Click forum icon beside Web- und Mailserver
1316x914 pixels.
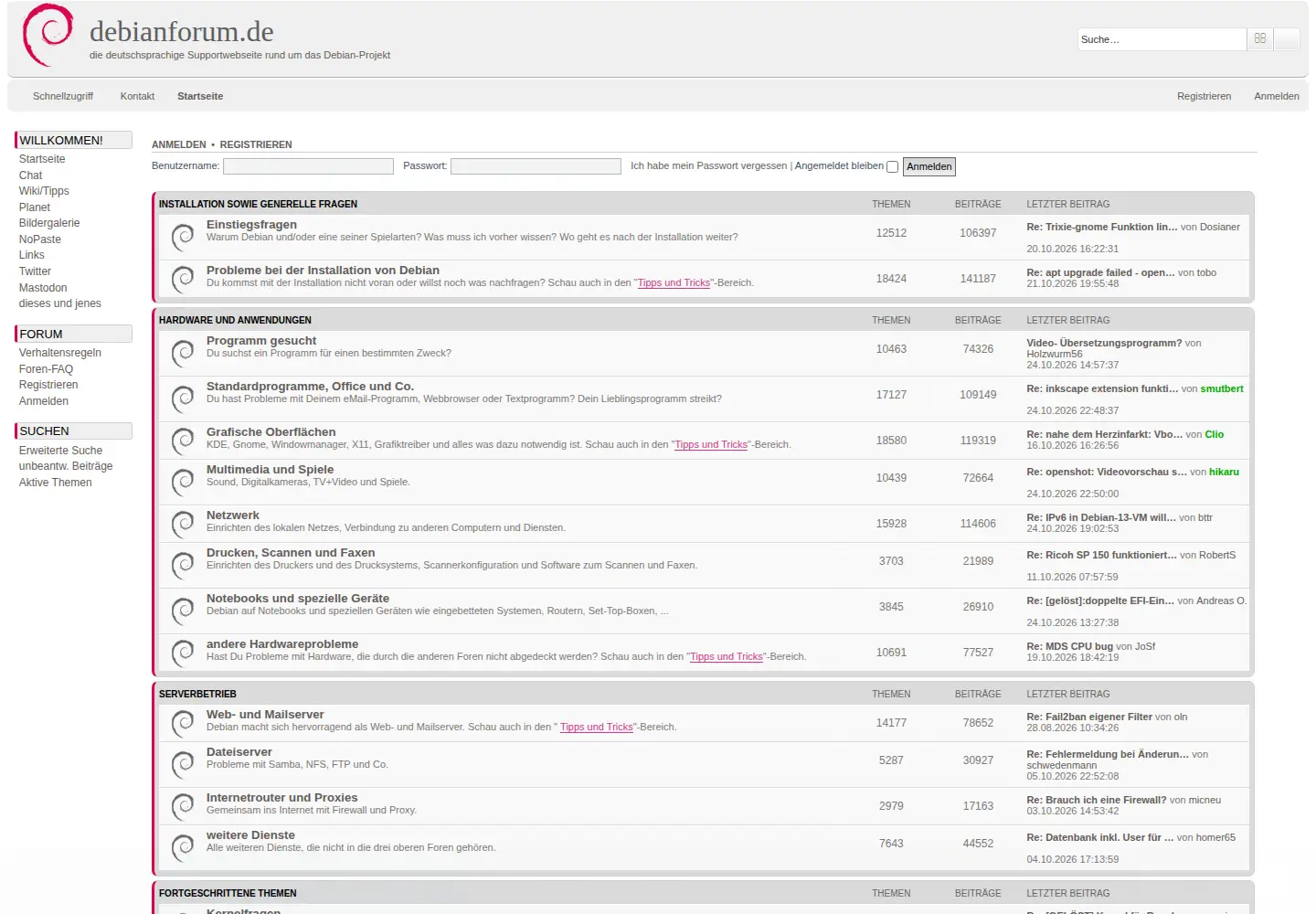pyautogui.click(x=183, y=722)
